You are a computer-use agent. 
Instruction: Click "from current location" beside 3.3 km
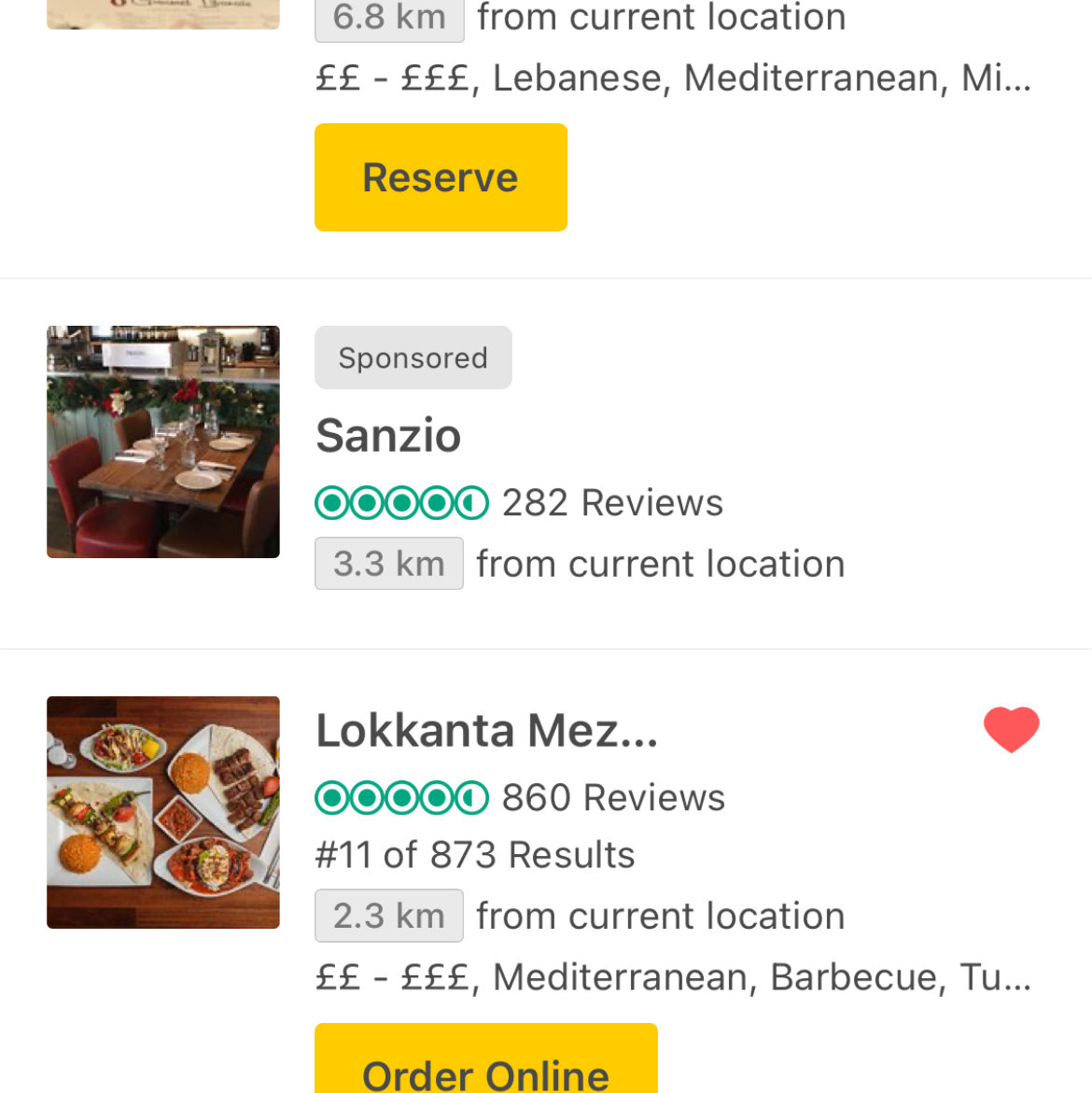(x=660, y=564)
